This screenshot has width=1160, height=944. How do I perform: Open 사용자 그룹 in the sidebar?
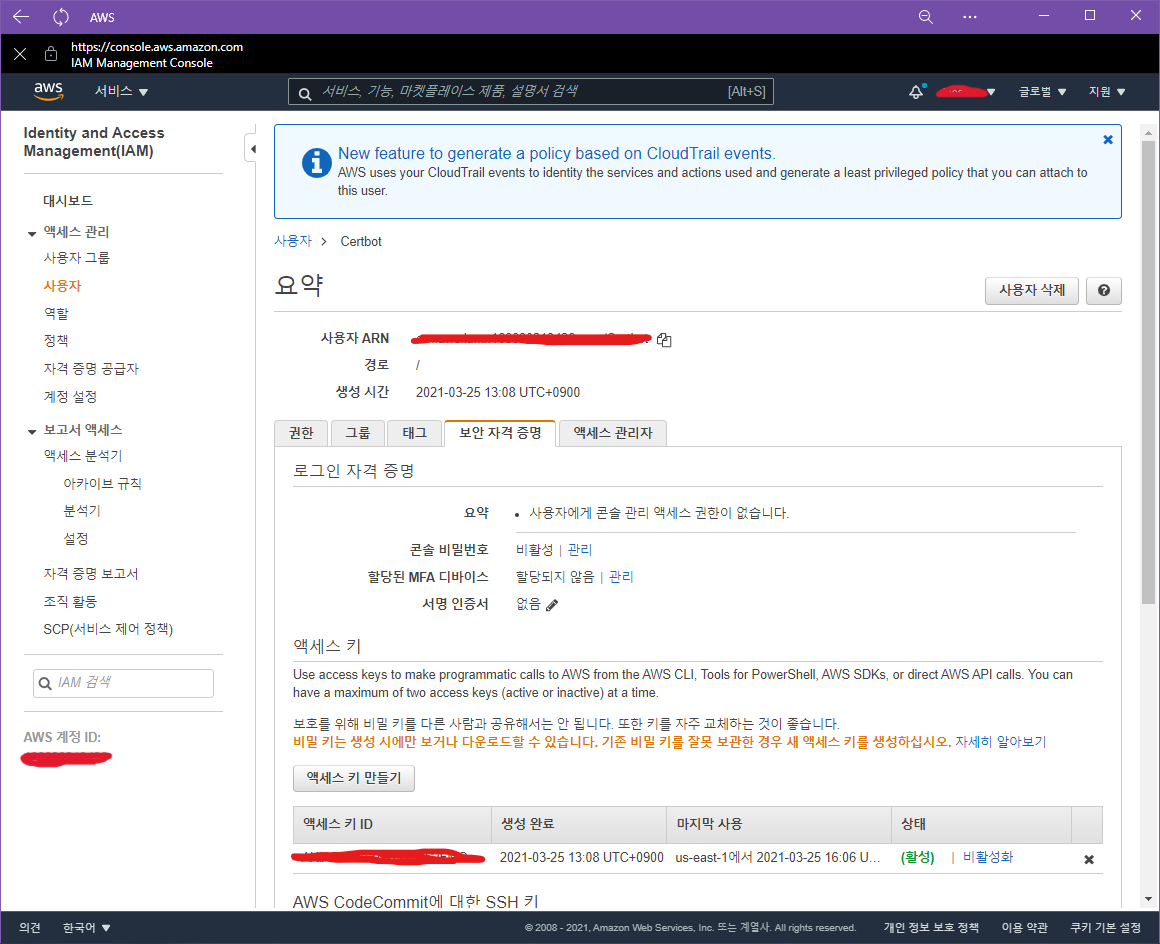[76, 257]
